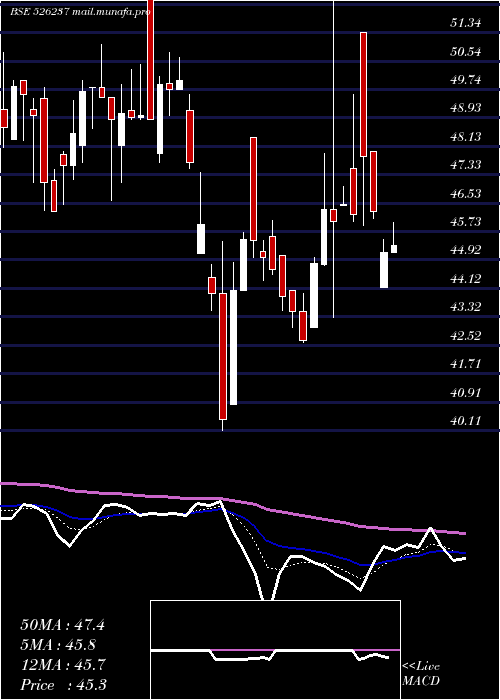
Task: Click the 46.53 price axis label
Action: pos(466,194)
